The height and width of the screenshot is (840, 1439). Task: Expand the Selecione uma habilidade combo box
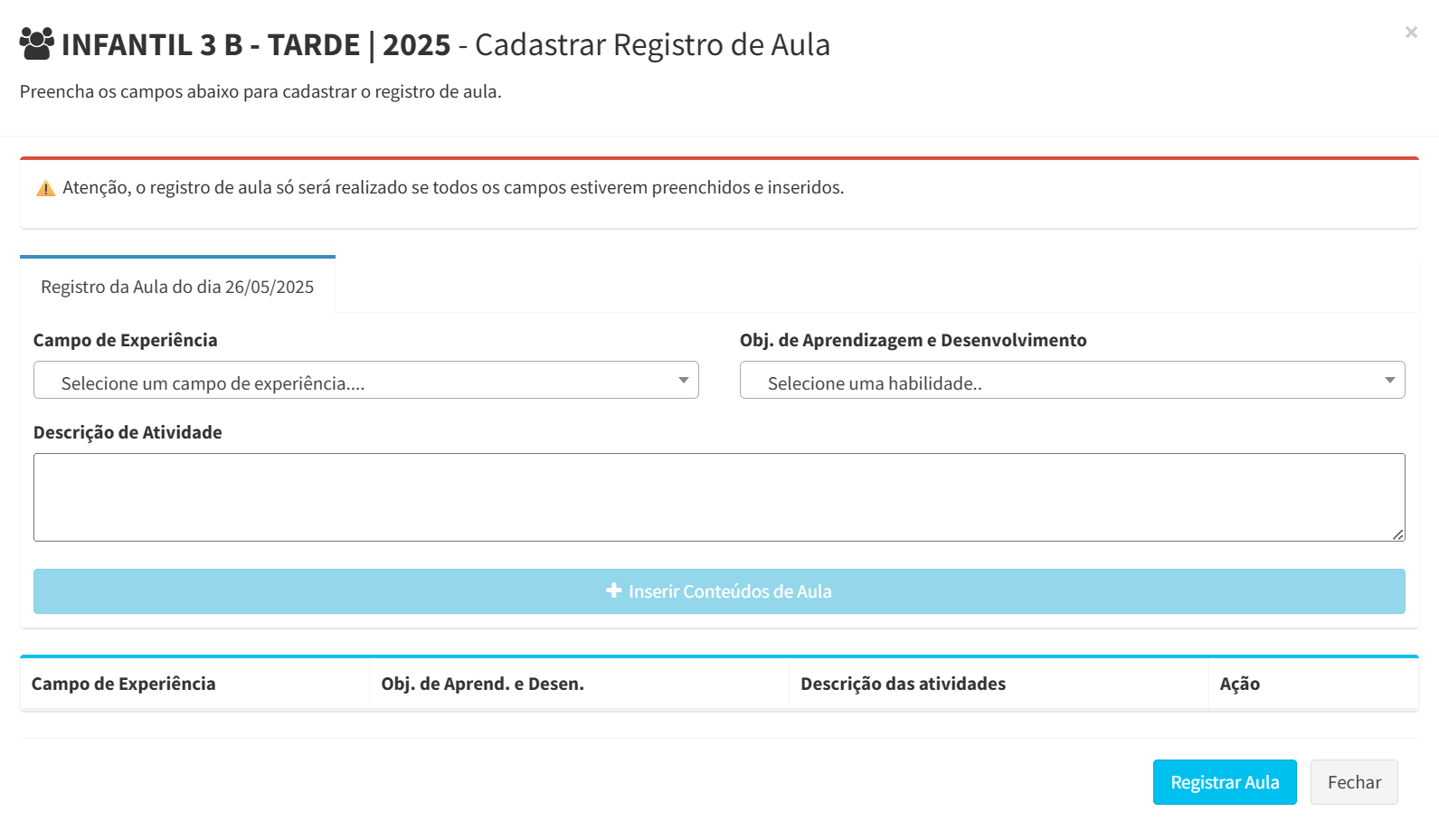pos(1073,380)
